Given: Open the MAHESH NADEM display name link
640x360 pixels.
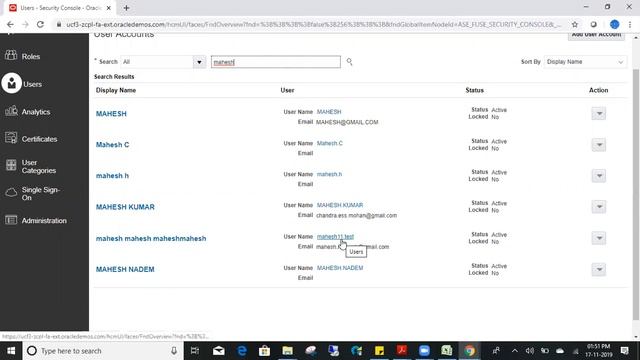Looking at the screenshot, I should point(125,269).
